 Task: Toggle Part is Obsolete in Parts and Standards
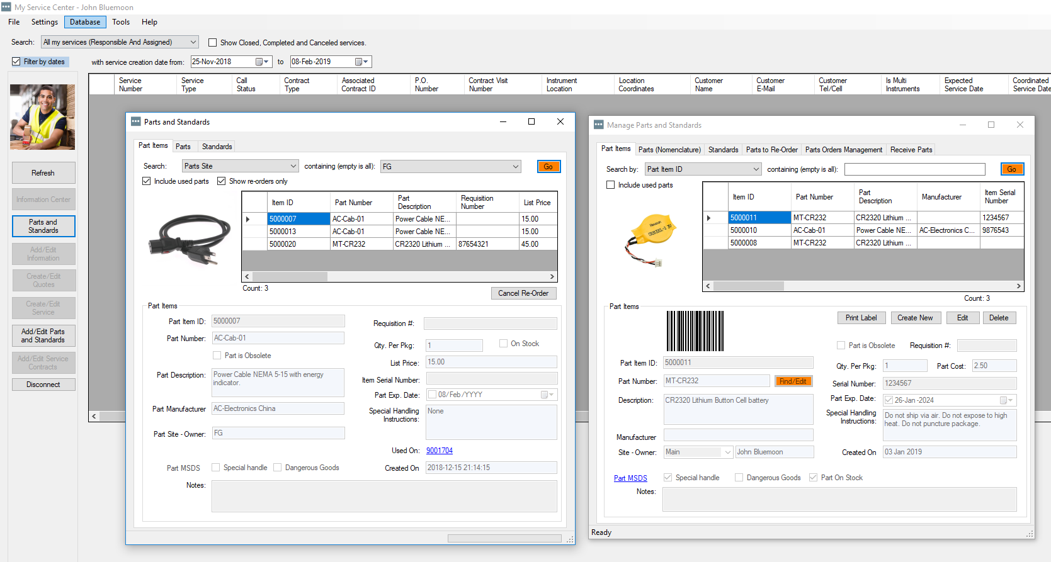click(x=217, y=355)
